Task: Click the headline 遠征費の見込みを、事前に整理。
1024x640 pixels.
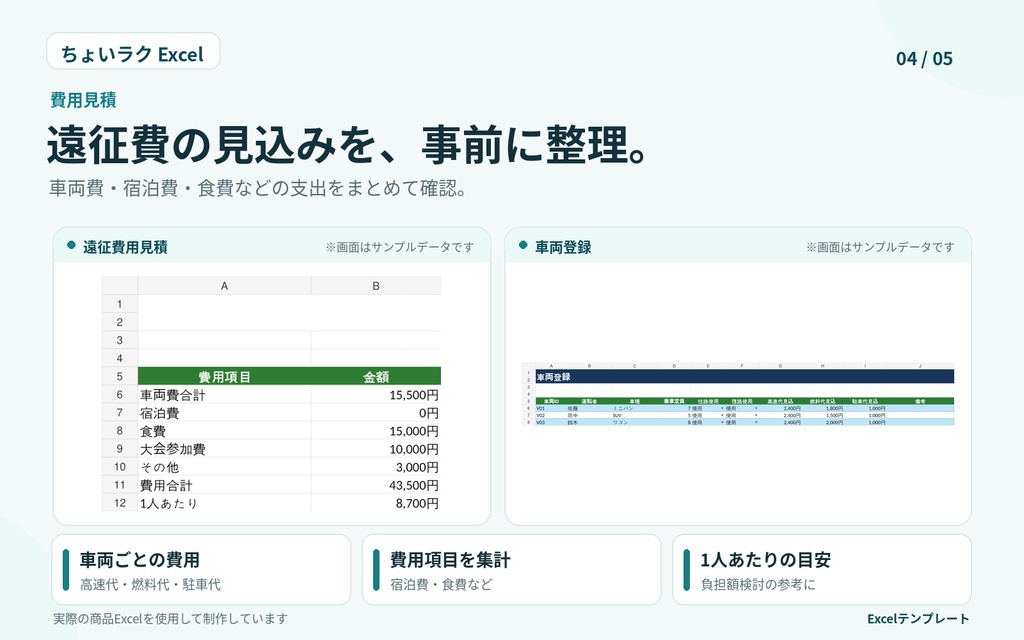Action: (348, 144)
